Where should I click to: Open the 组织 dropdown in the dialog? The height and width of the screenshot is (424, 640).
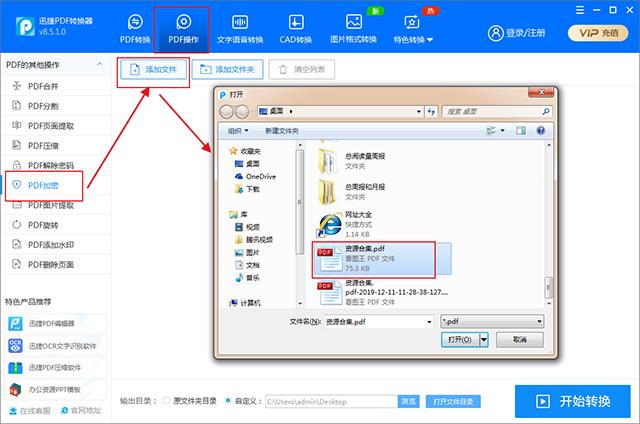(x=238, y=131)
